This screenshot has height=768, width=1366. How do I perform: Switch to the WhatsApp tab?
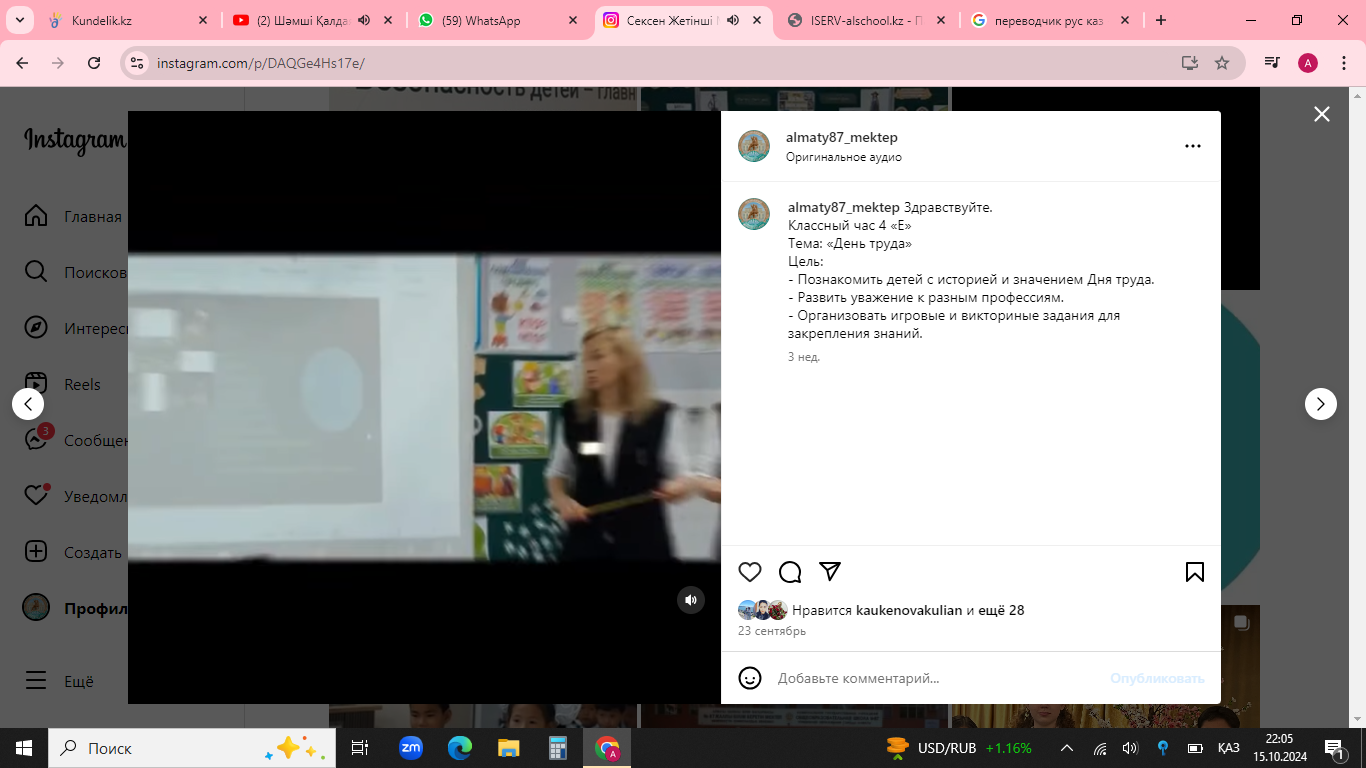pos(497,20)
